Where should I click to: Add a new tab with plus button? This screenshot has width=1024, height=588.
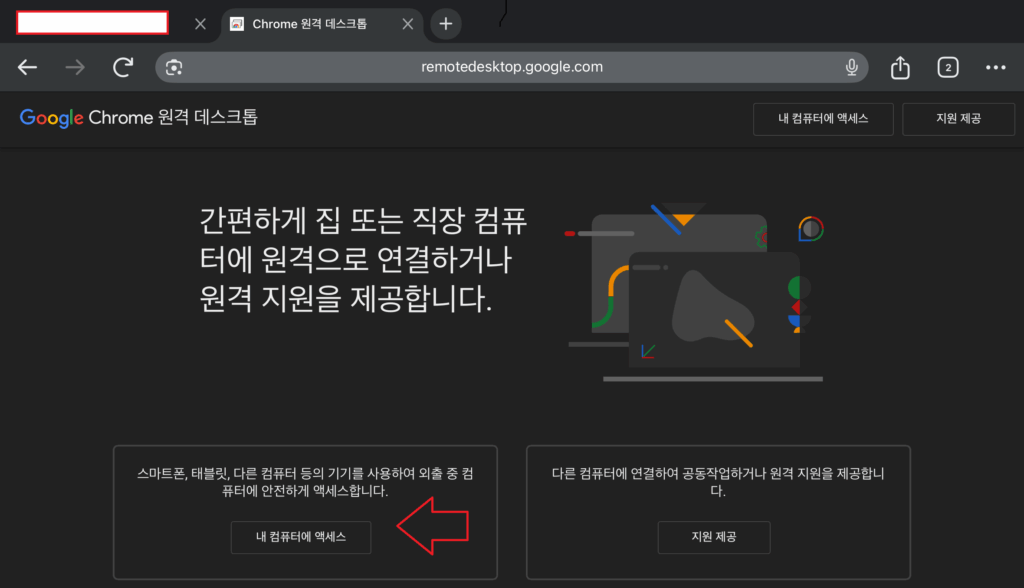[446, 24]
